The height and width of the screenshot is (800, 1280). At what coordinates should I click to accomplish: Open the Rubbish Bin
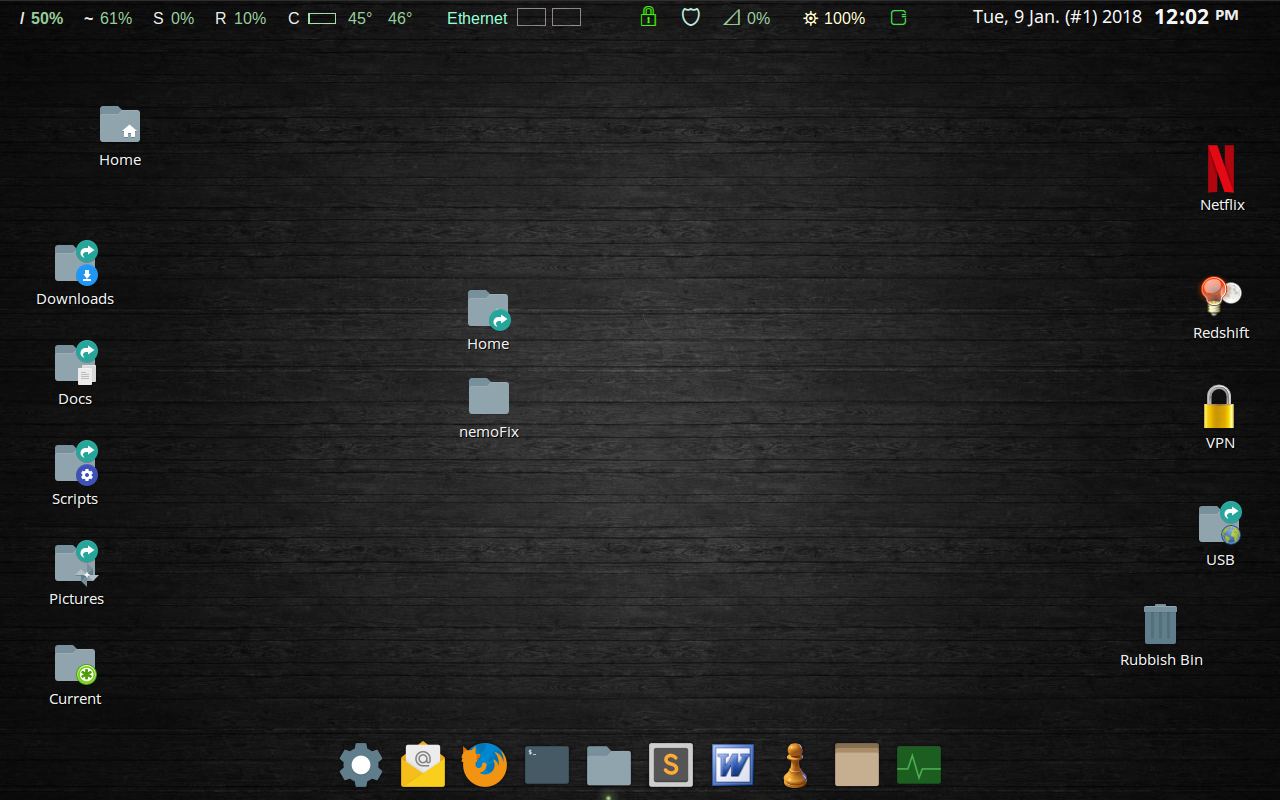pyautogui.click(x=1160, y=622)
